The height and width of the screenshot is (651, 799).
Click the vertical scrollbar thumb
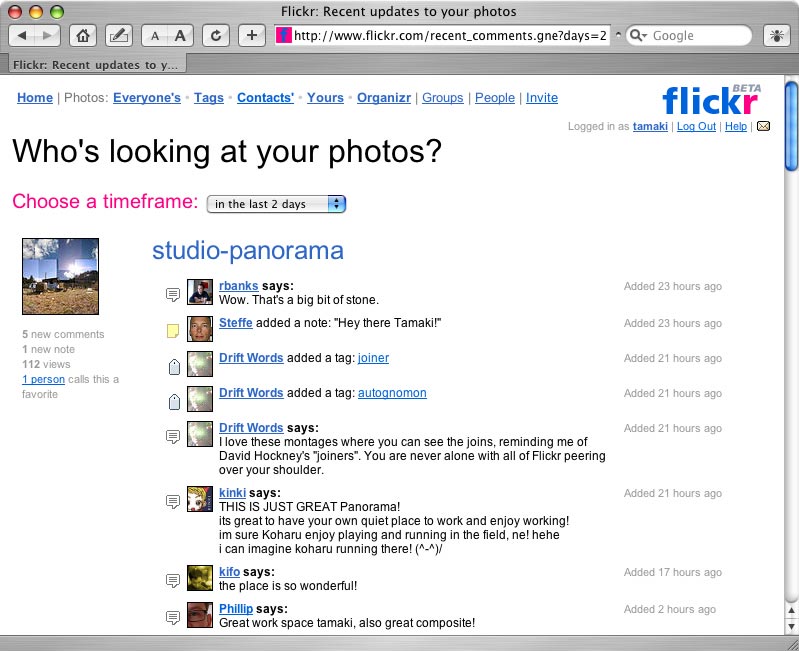coord(791,125)
